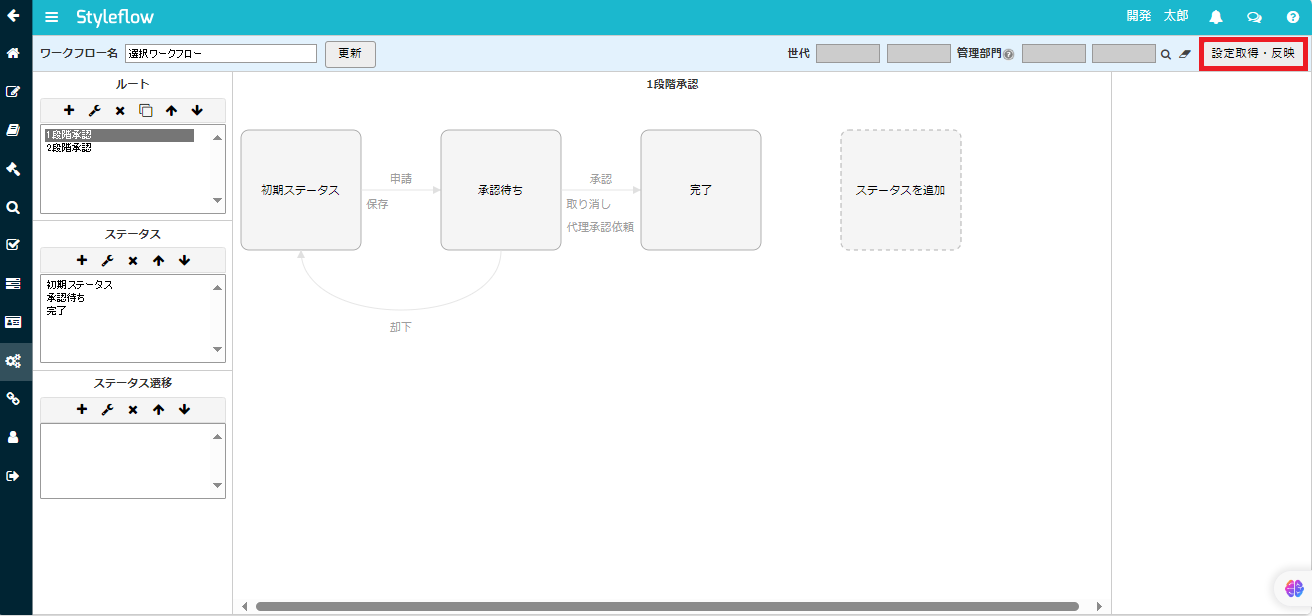1312x616 pixels.
Task: Click the 承認待ち node in the diagram
Action: [x=501, y=190]
